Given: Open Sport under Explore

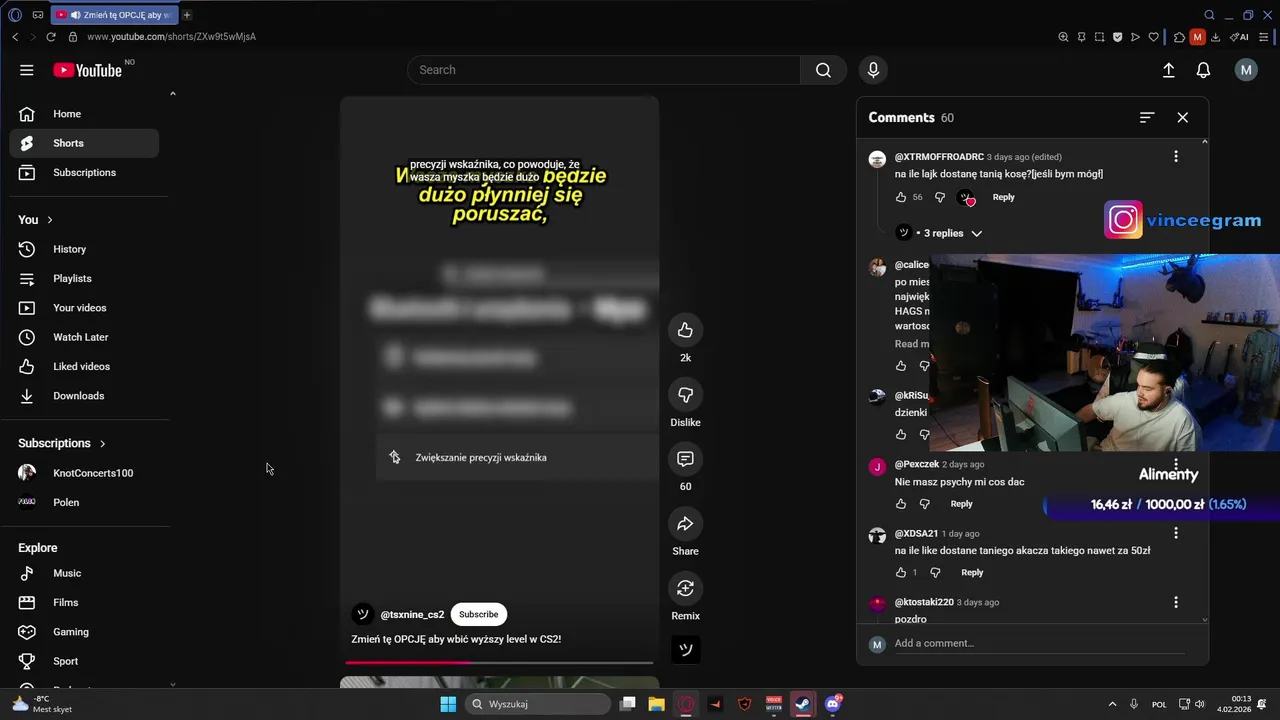Looking at the screenshot, I should [x=84, y=661].
